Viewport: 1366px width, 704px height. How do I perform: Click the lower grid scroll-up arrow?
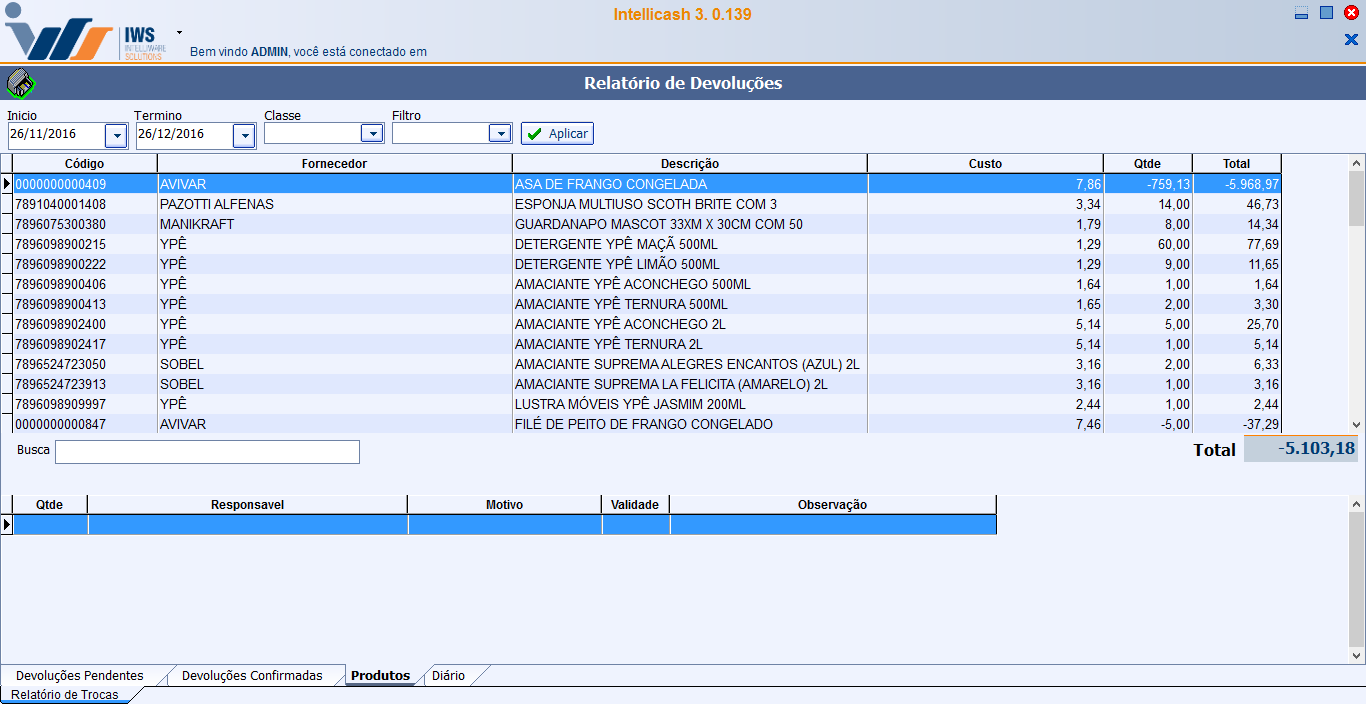pos(1357,504)
